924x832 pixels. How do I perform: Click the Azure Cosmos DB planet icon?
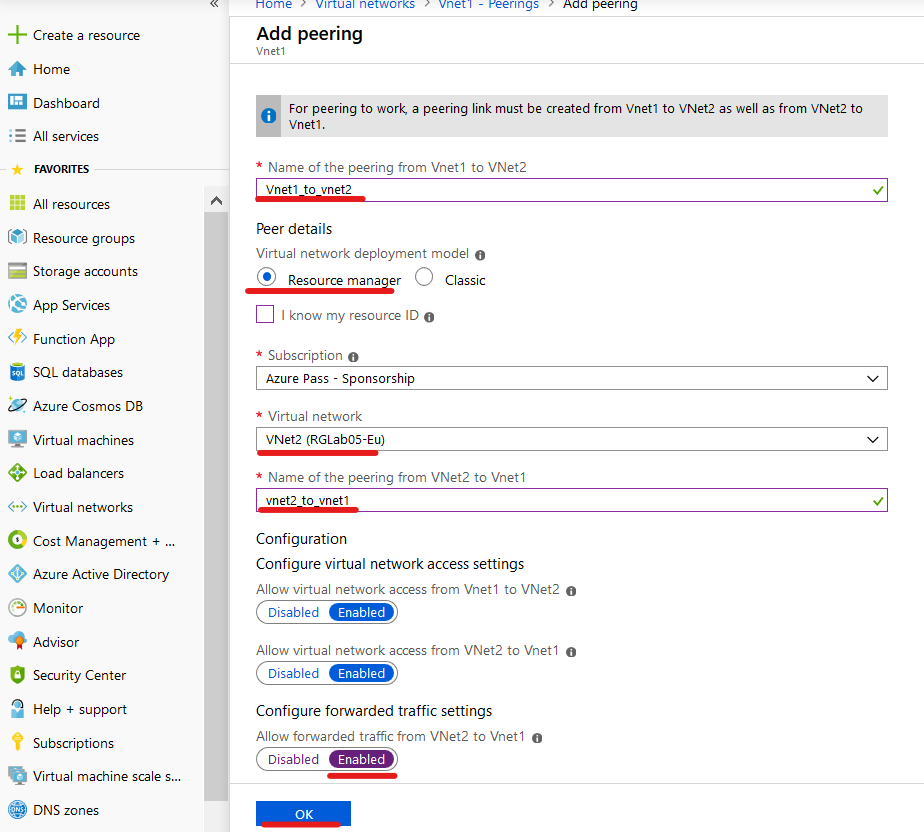point(17,405)
